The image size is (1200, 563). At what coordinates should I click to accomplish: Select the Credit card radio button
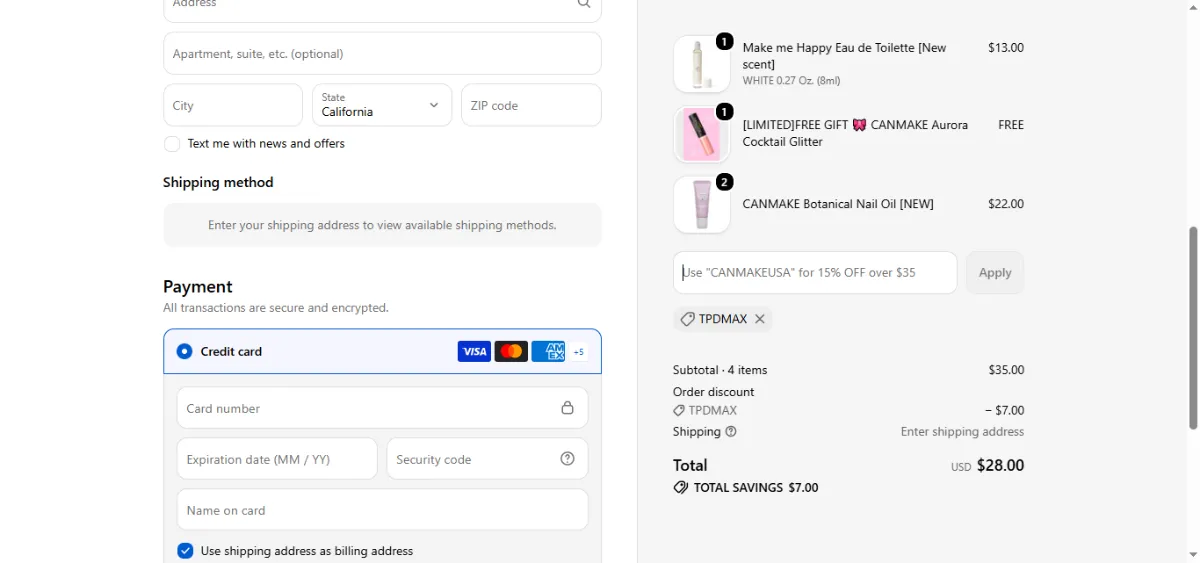(184, 352)
